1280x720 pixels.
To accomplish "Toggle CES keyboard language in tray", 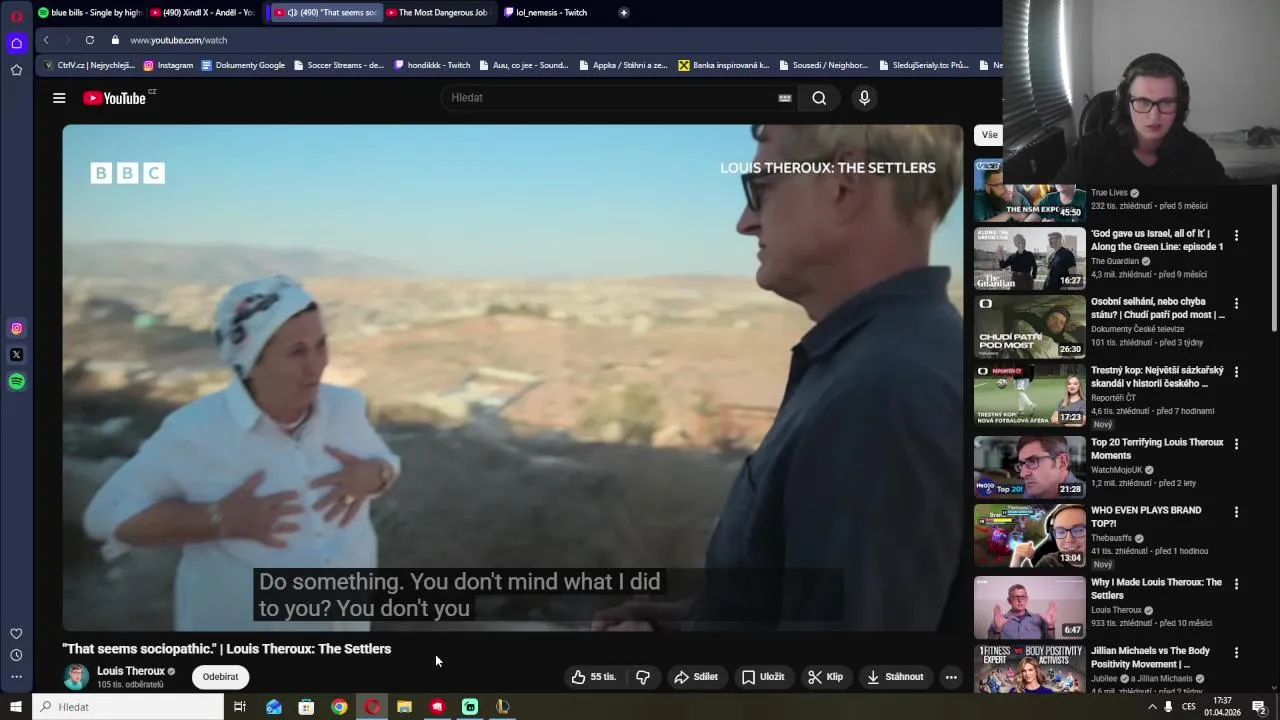I will [x=1189, y=707].
